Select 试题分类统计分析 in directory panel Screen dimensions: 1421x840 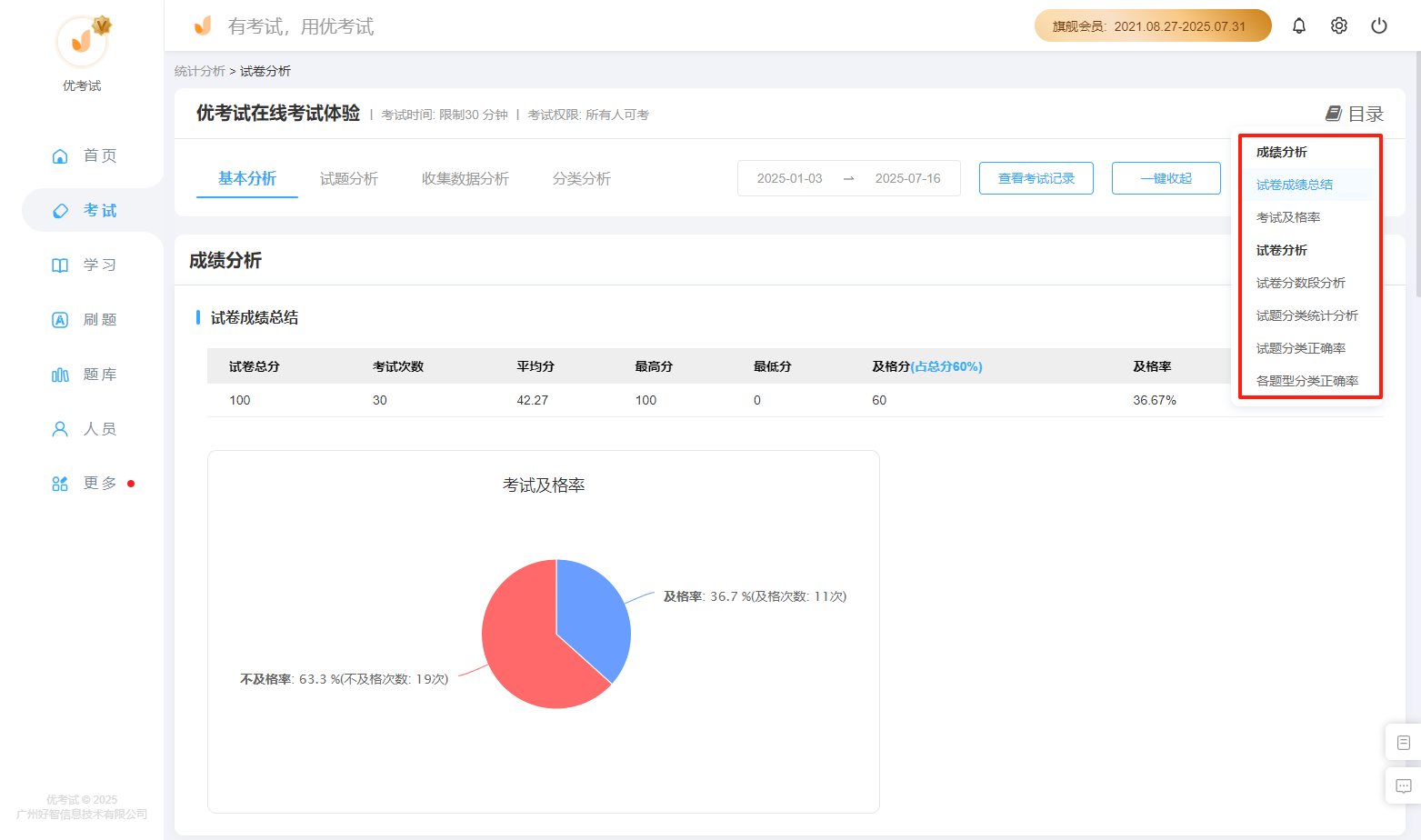1307,315
